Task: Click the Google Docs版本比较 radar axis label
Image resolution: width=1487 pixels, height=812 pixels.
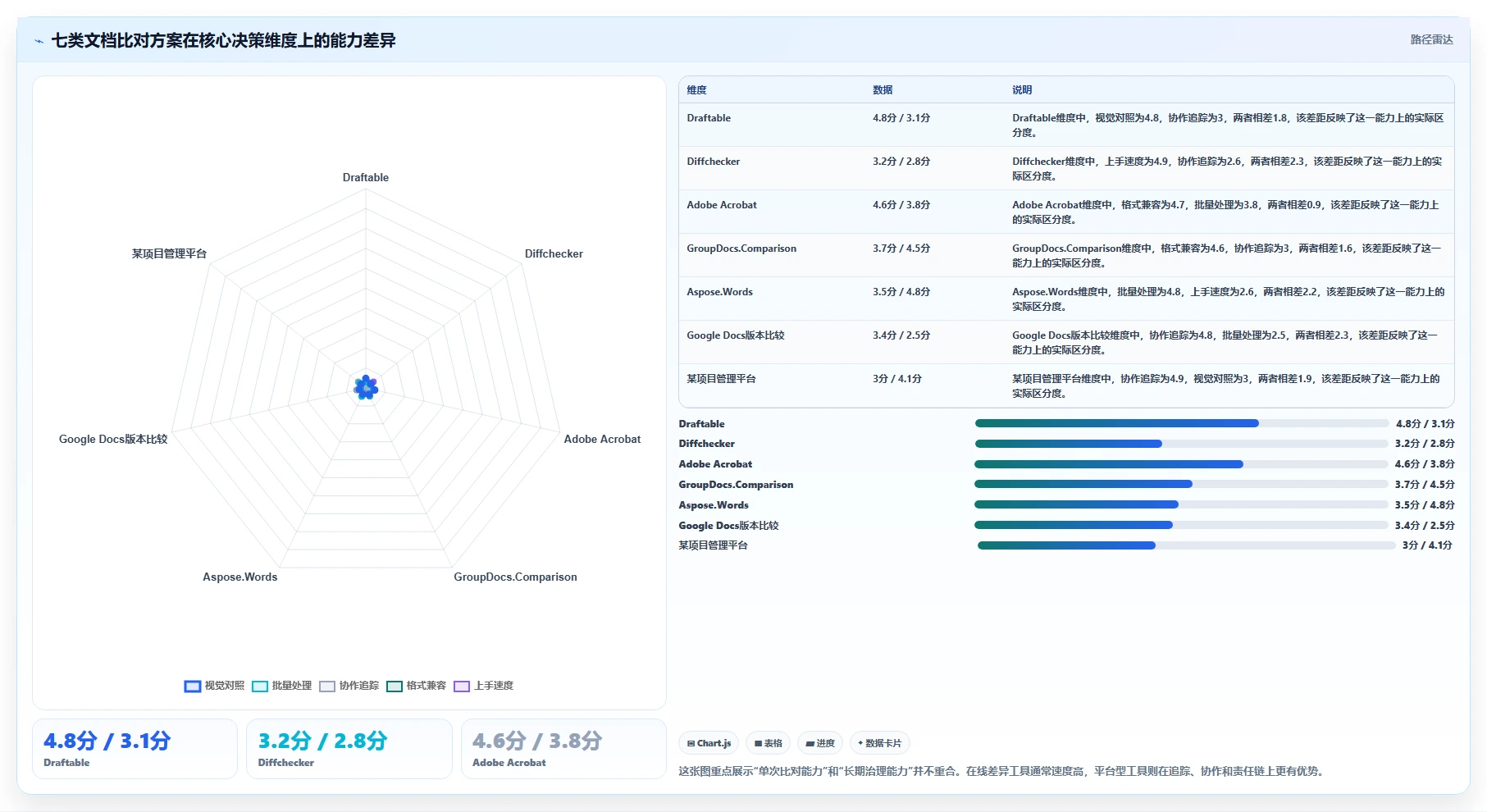Action: click(113, 439)
